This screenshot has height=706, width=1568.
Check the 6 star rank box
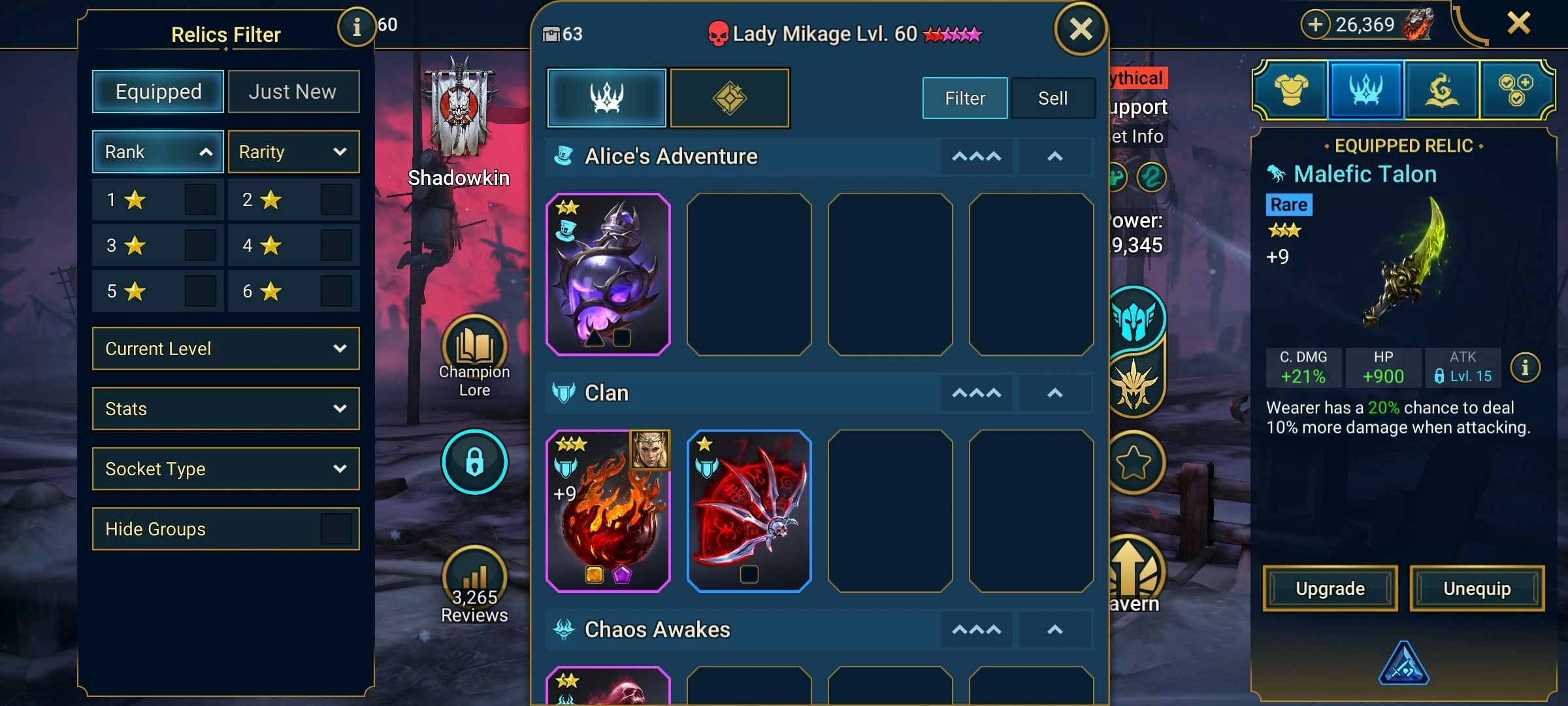coord(336,291)
